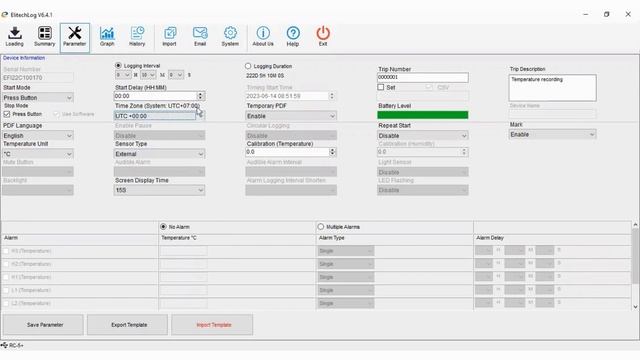Open the Logging Interval seconds dropdown

pos(176,75)
